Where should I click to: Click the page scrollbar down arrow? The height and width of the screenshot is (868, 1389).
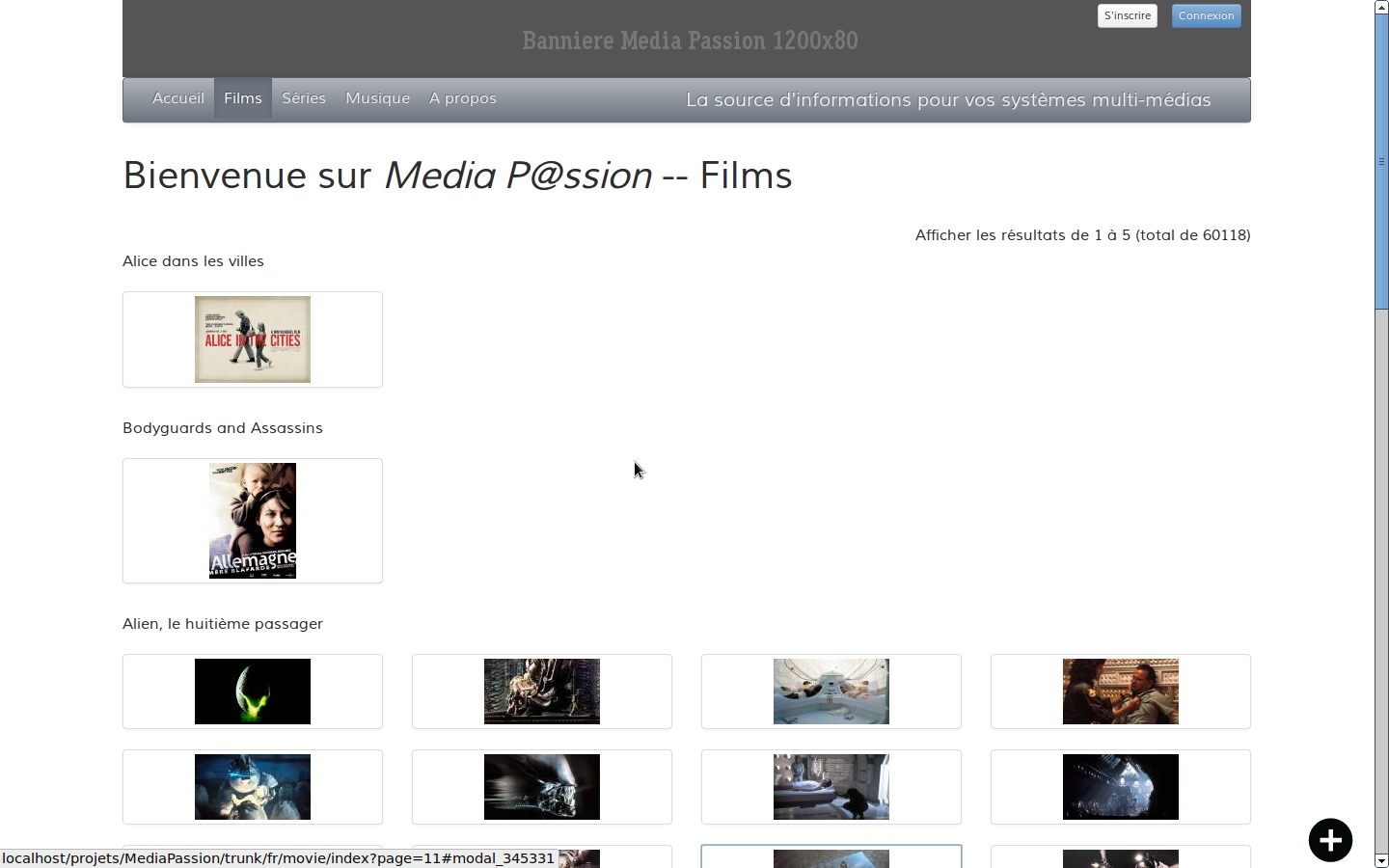pos(1381,860)
